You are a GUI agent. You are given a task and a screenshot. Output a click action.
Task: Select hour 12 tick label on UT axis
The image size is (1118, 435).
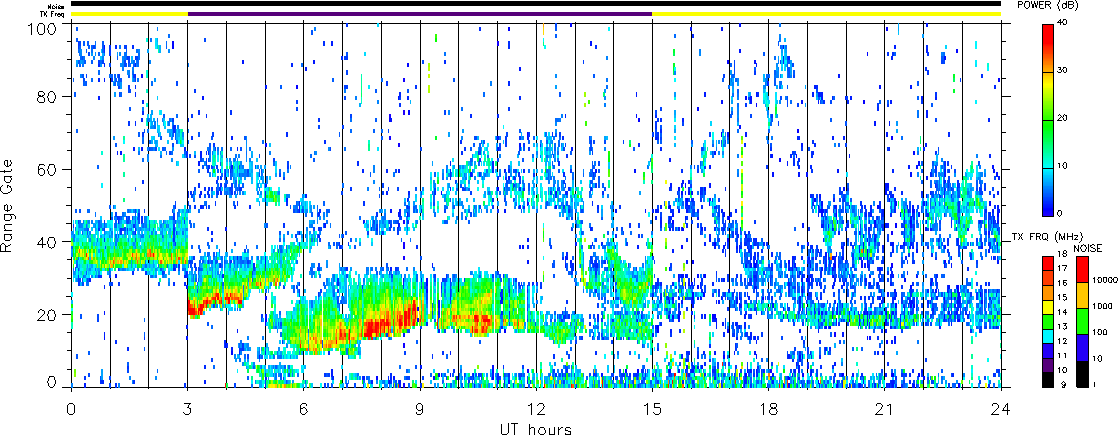536,410
